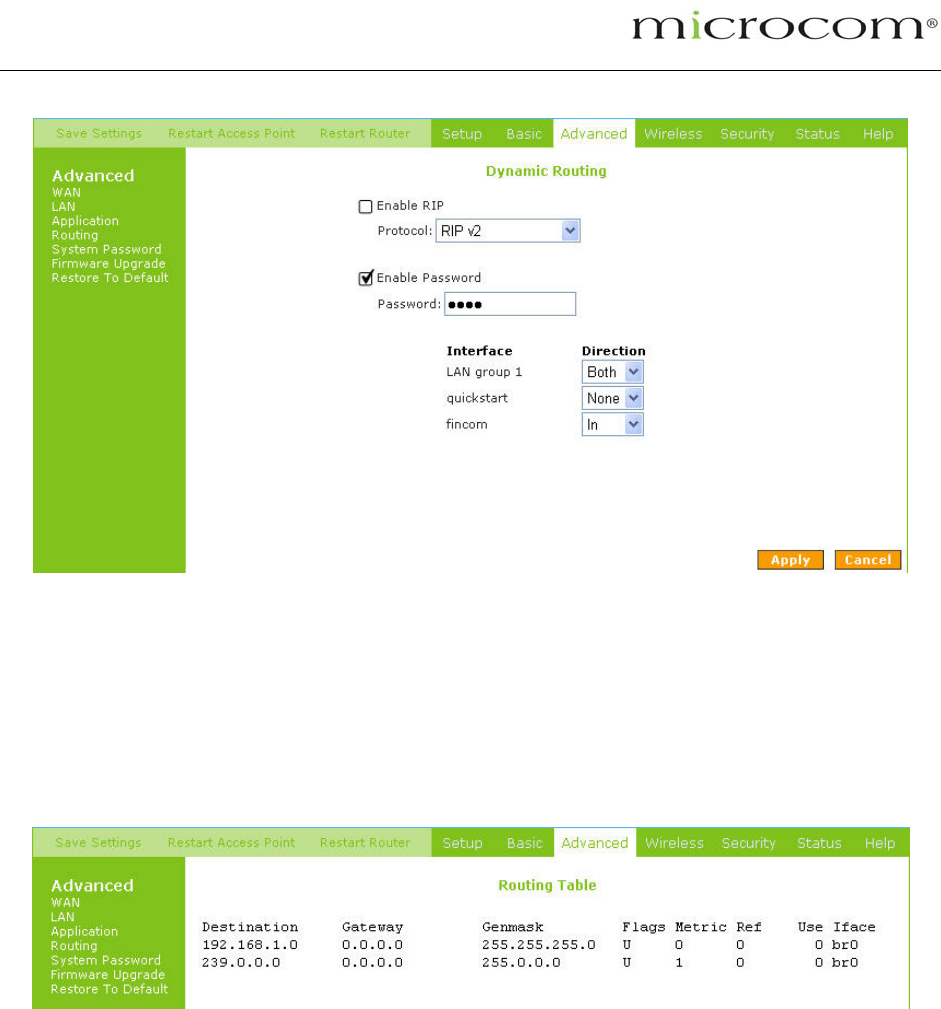941x1009 pixels.
Task: Open the RIP v2 protocol dropdown
Action: pyautogui.click(x=508, y=231)
